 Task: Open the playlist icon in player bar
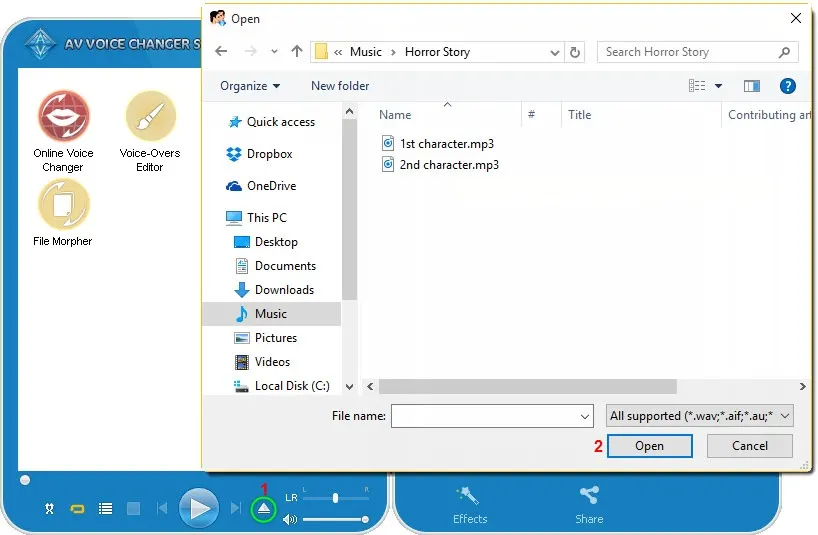(105, 509)
